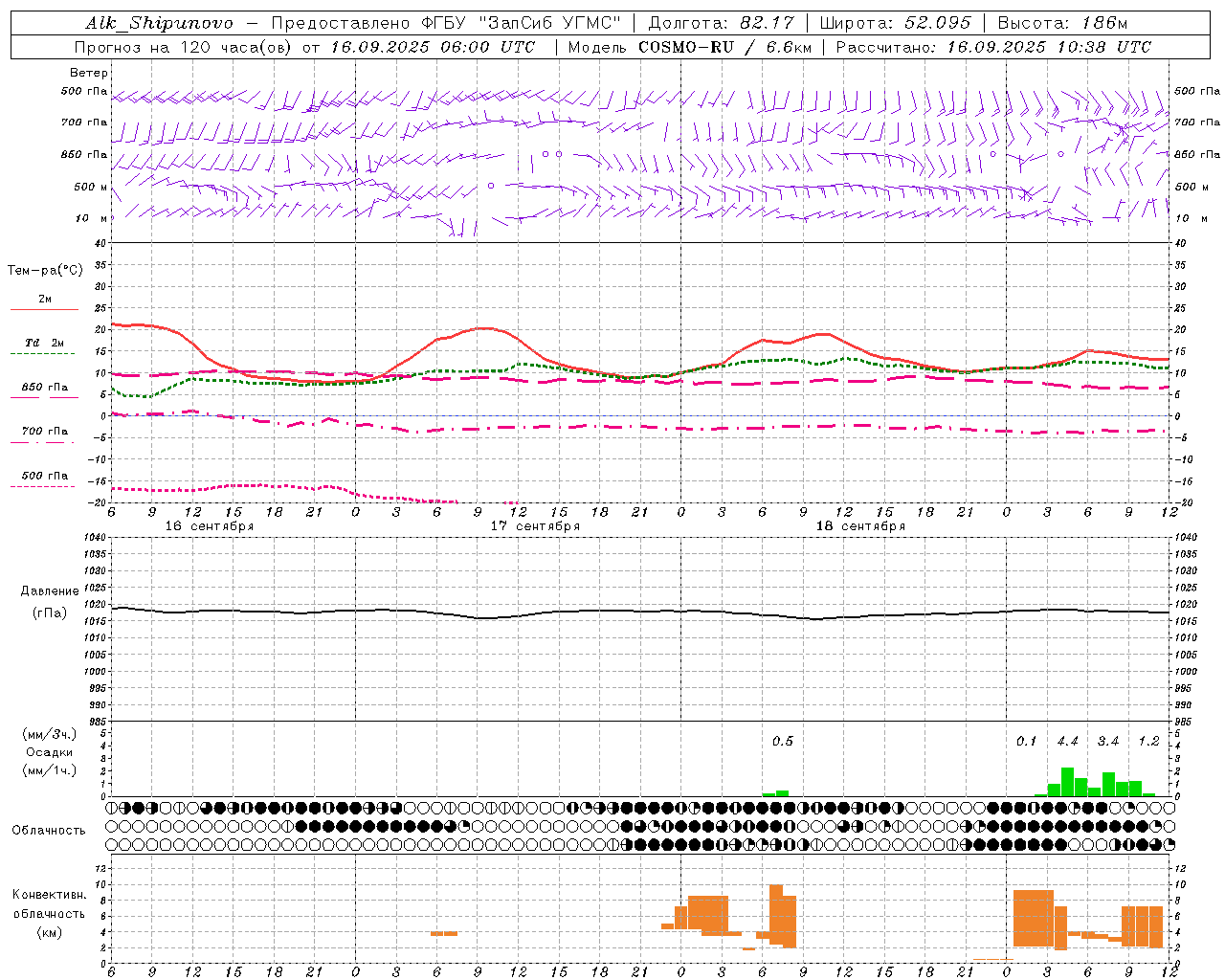The image size is (1225, 980).
Task: Click the red 2м temperature legend line
Action: 44,309
